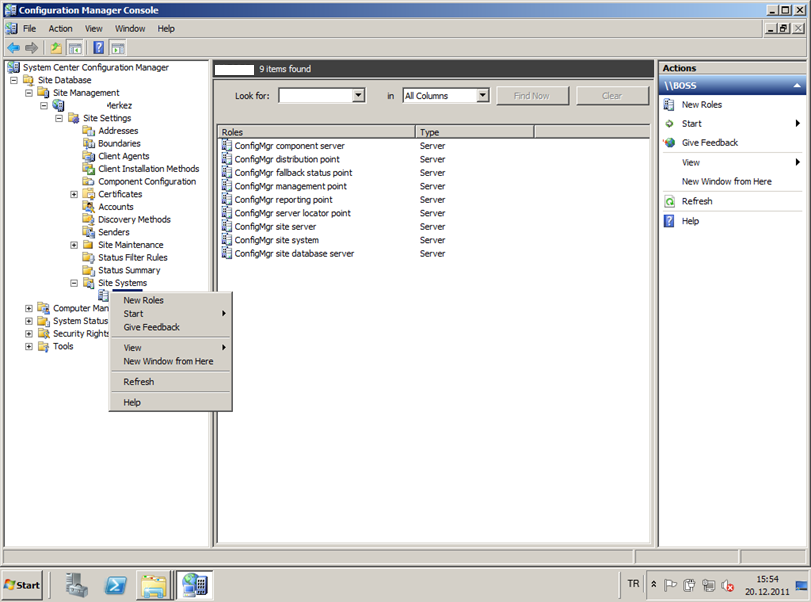Open the Window menu
The width and height of the screenshot is (811, 602).
[130, 29]
